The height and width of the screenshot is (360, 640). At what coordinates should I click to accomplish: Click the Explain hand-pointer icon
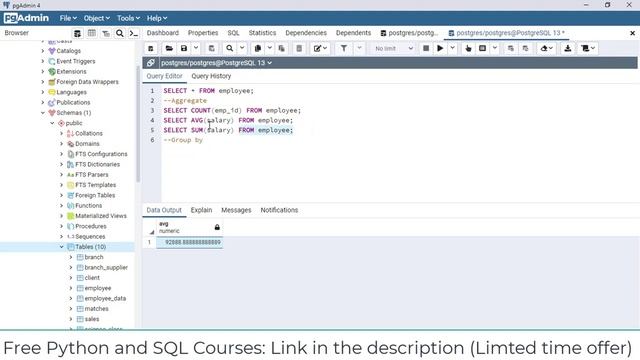tap(468, 48)
